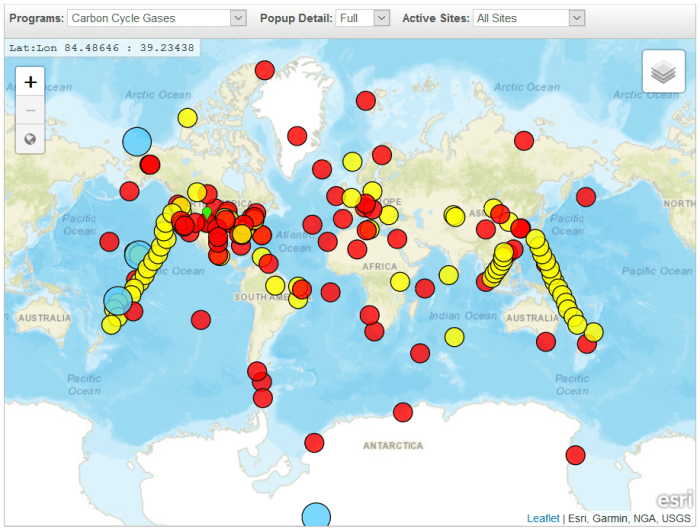Click the red marker near Kamchatka in North Pacific

pos(586,196)
